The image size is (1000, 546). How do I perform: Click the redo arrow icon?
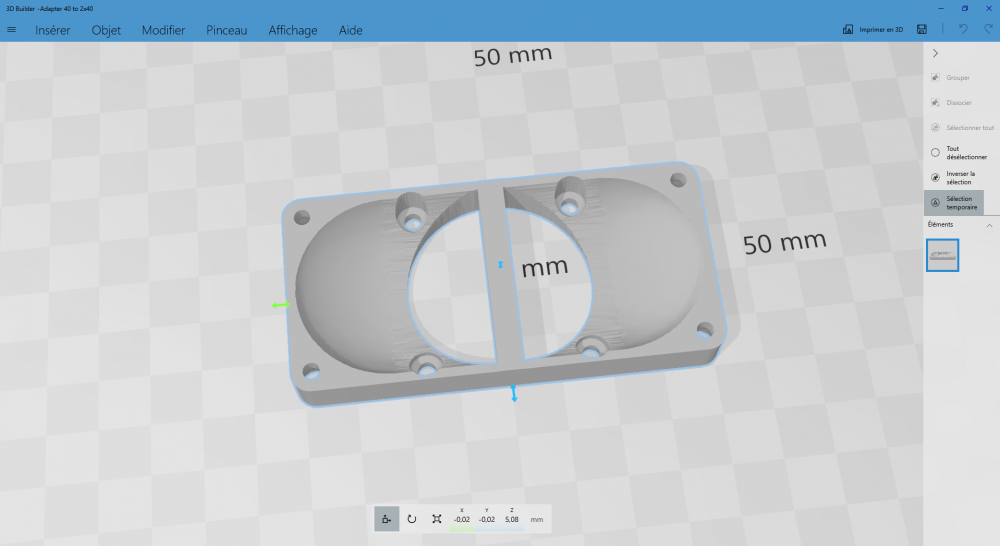pyautogui.click(x=989, y=29)
